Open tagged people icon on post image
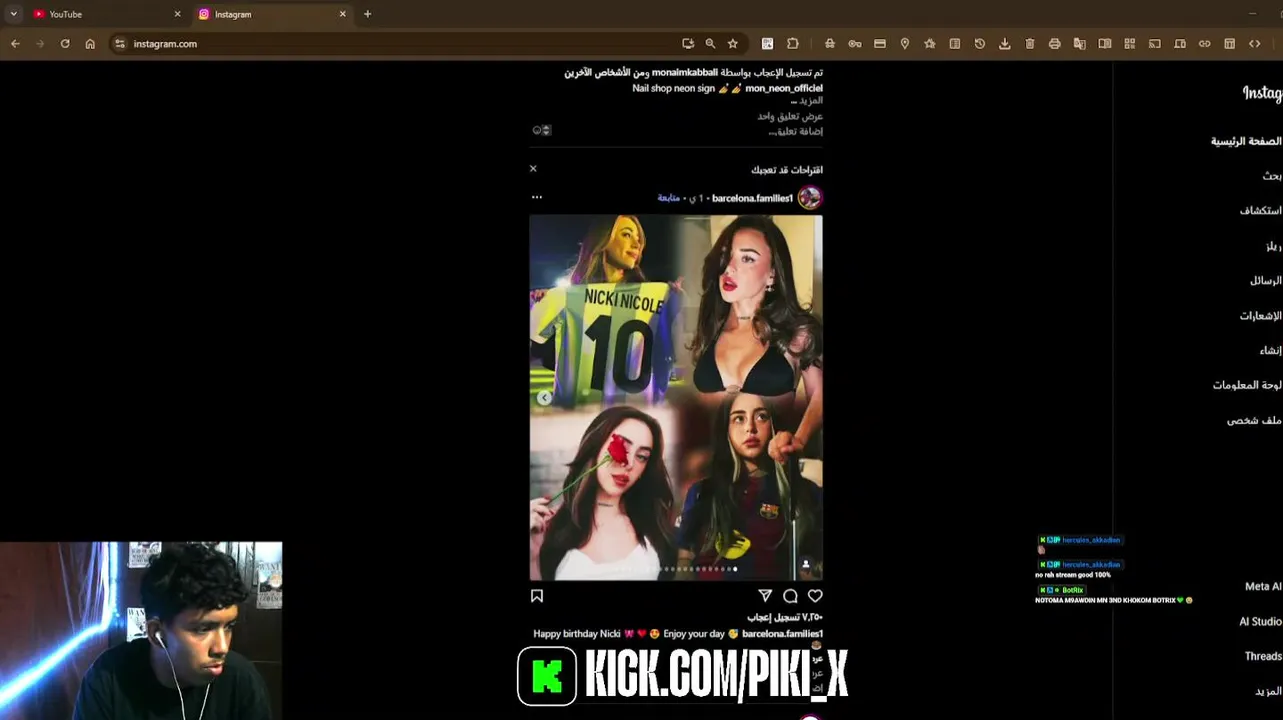This screenshot has width=1283, height=720. (806, 564)
